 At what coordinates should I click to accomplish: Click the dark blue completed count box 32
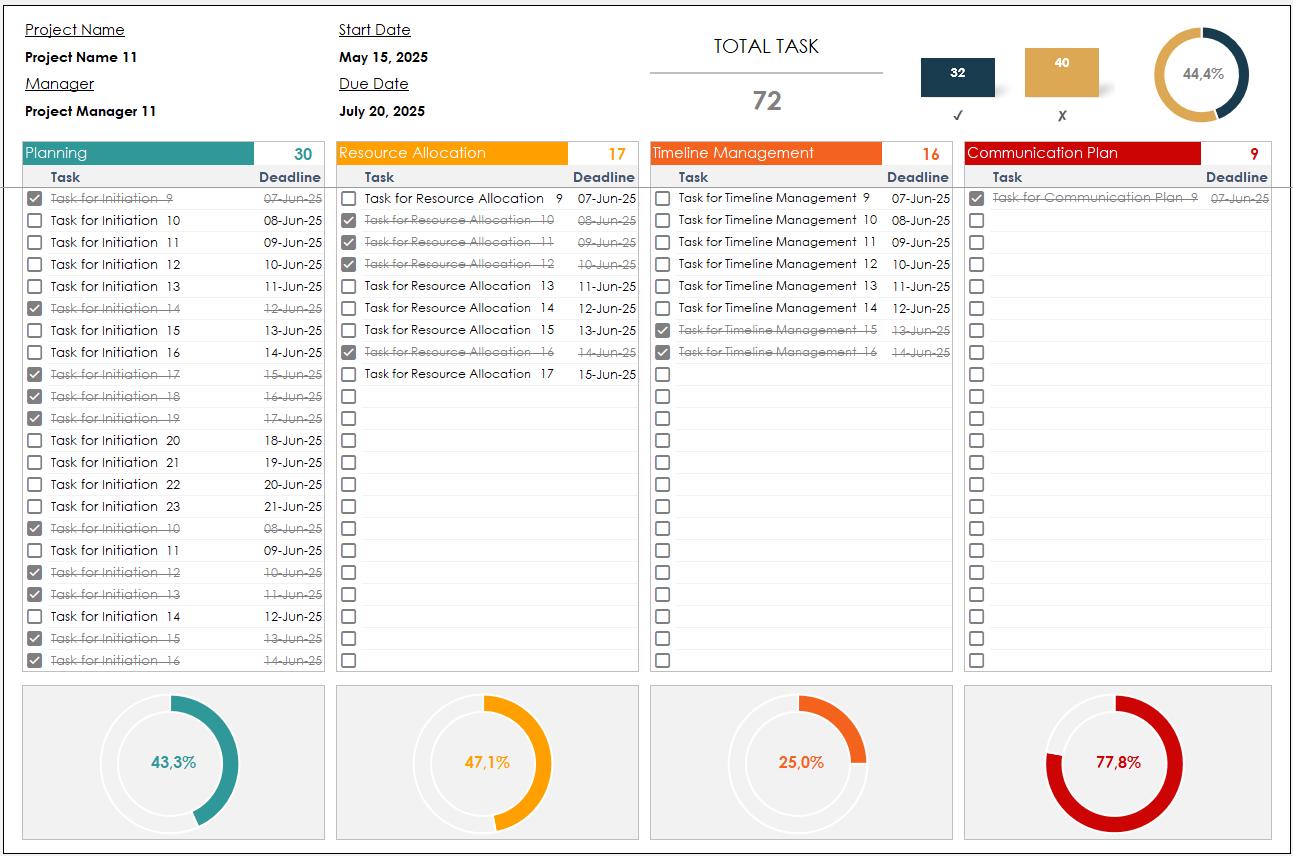point(958,77)
